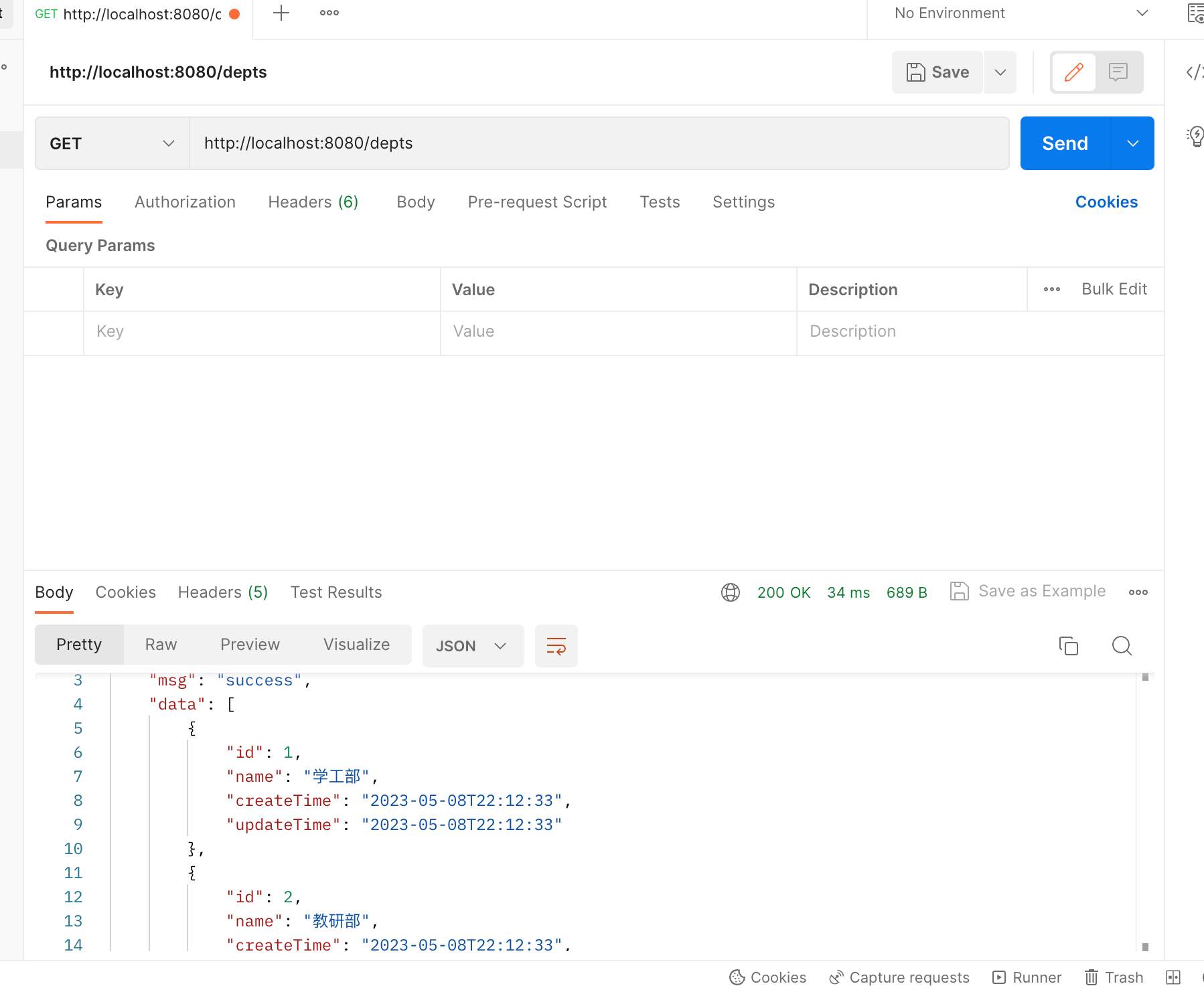
Task: Open the No Environment selector
Action: [x=1021, y=13]
